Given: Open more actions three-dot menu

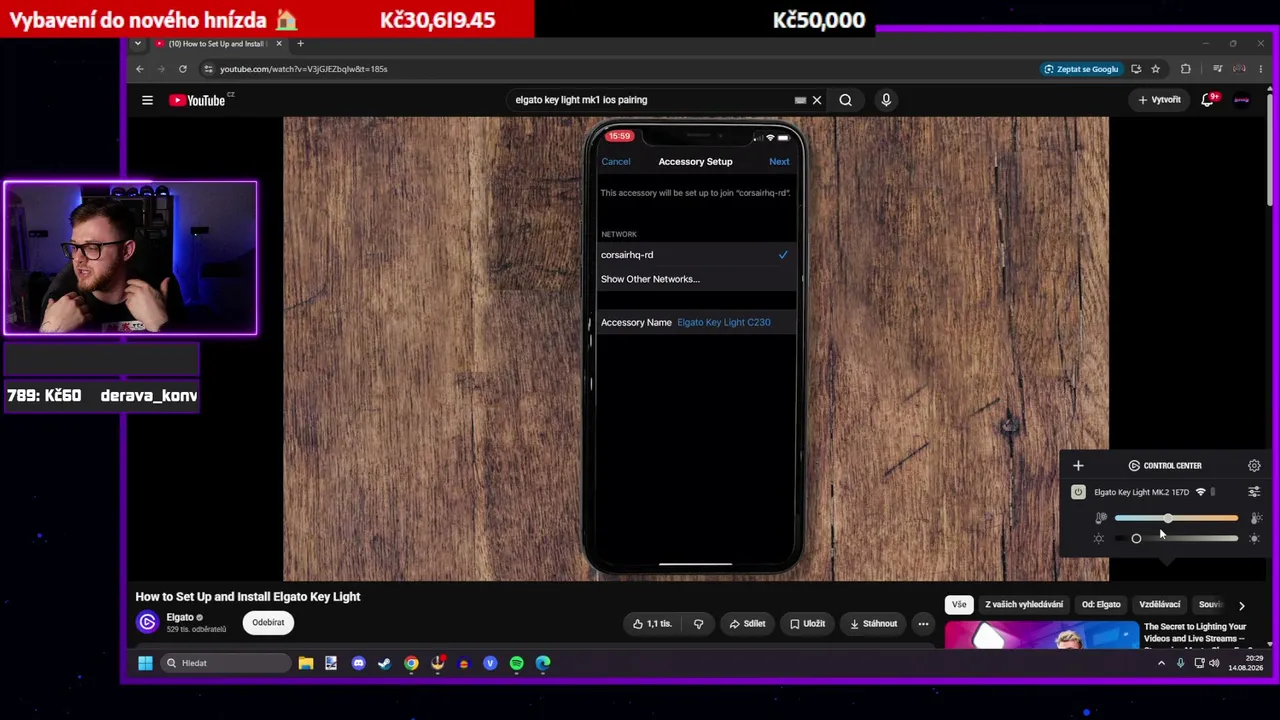Looking at the screenshot, I should [924, 624].
